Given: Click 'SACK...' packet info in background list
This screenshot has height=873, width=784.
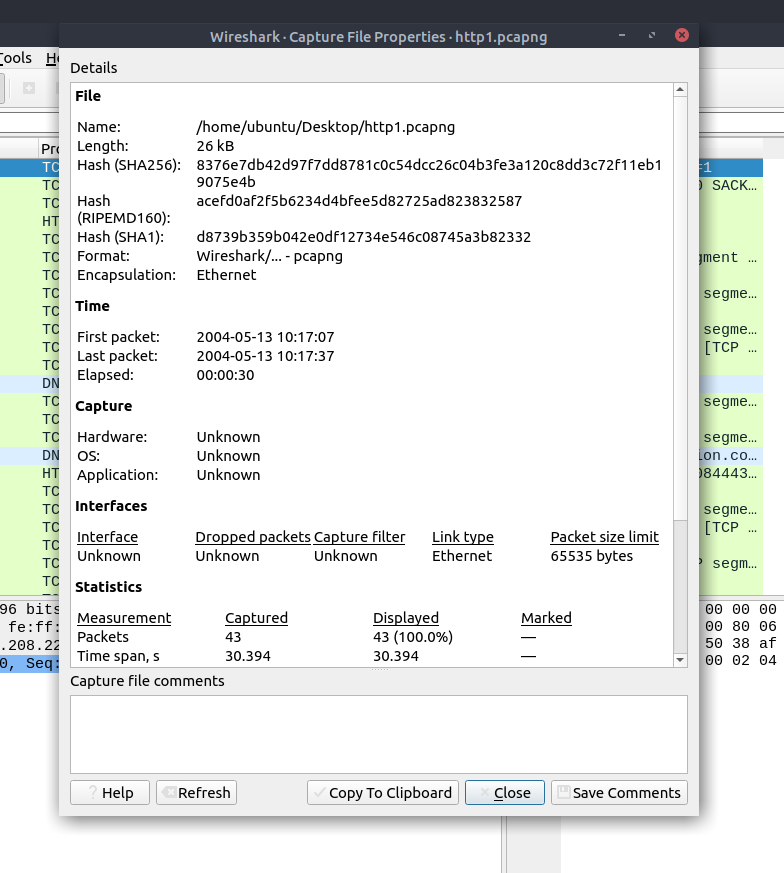Looking at the screenshot, I should pyautogui.click(x=734, y=185).
